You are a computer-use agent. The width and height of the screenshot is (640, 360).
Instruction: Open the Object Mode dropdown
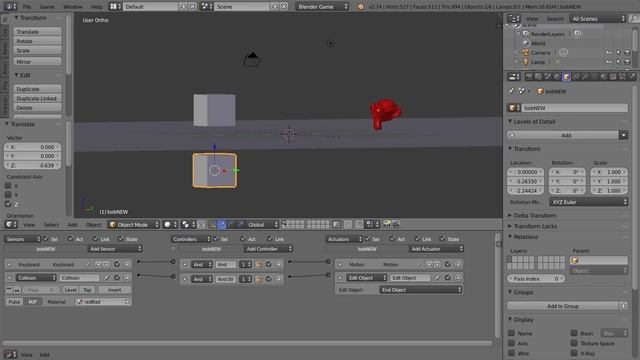point(133,224)
